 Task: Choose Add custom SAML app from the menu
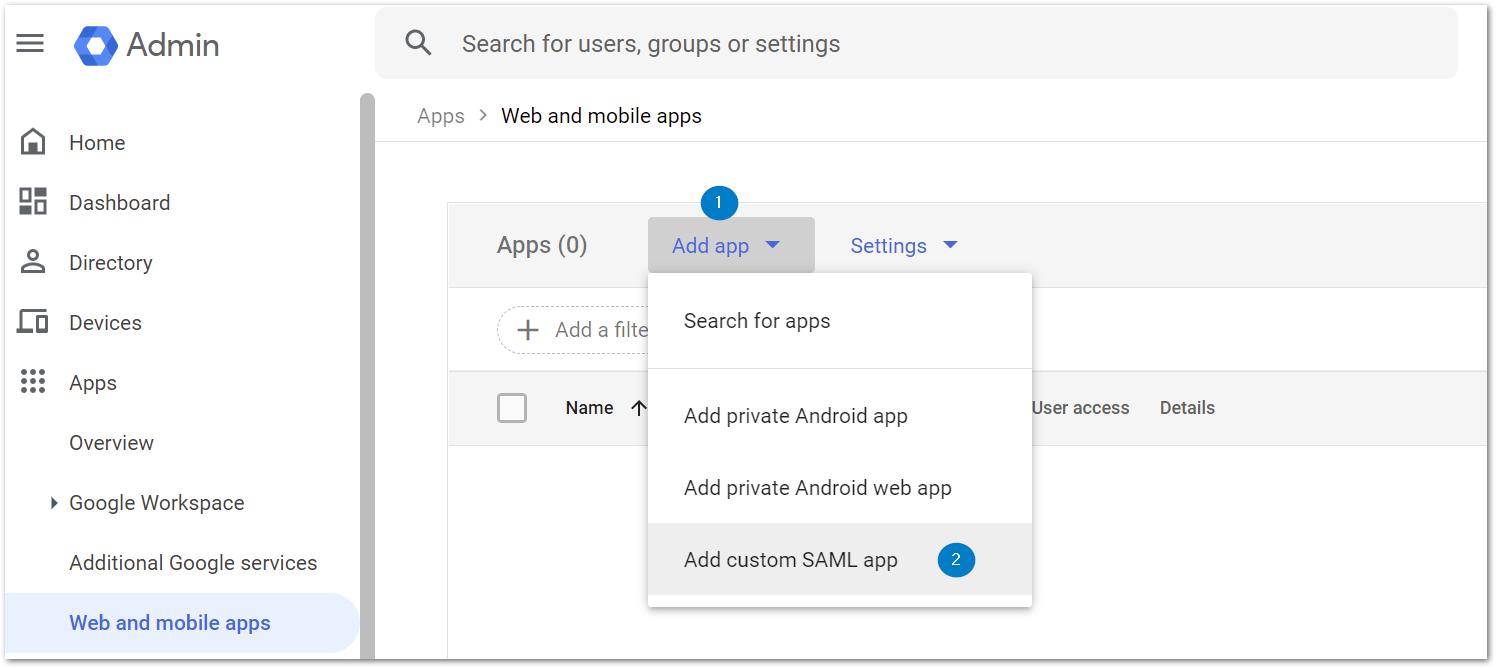tap(790, 559)
